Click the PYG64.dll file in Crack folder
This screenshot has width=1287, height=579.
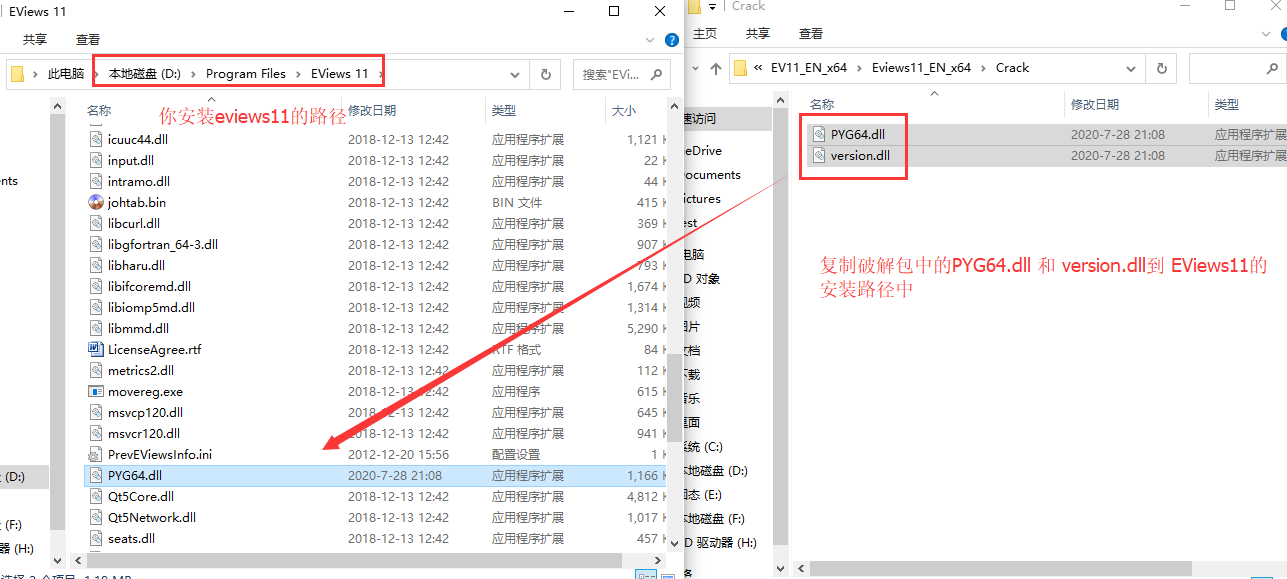[x=857, y=134]
